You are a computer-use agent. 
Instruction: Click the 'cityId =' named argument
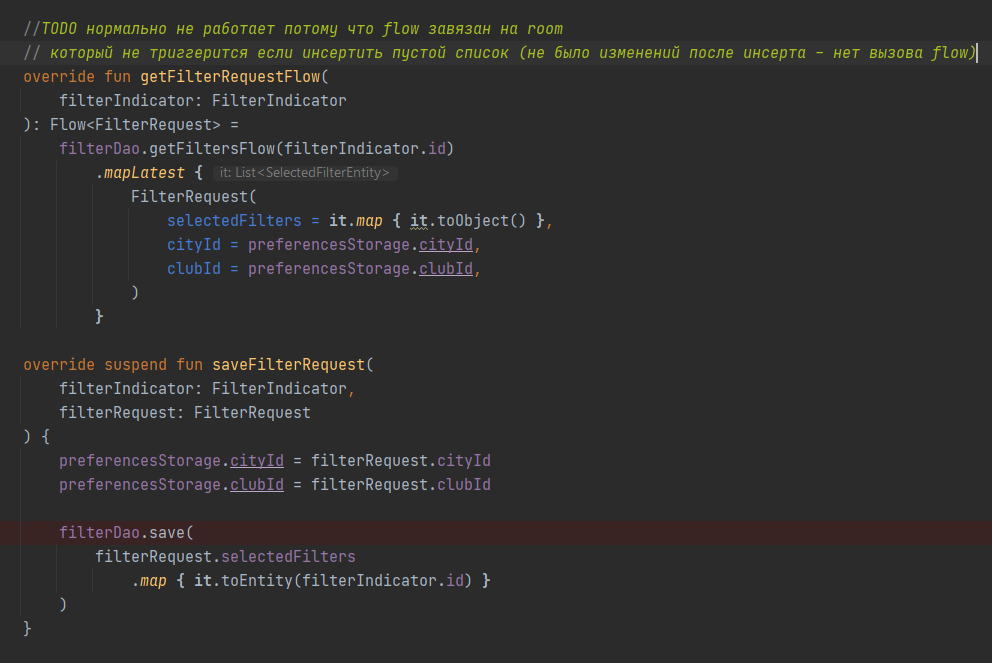pyautogui.click(x=202, y=245)
